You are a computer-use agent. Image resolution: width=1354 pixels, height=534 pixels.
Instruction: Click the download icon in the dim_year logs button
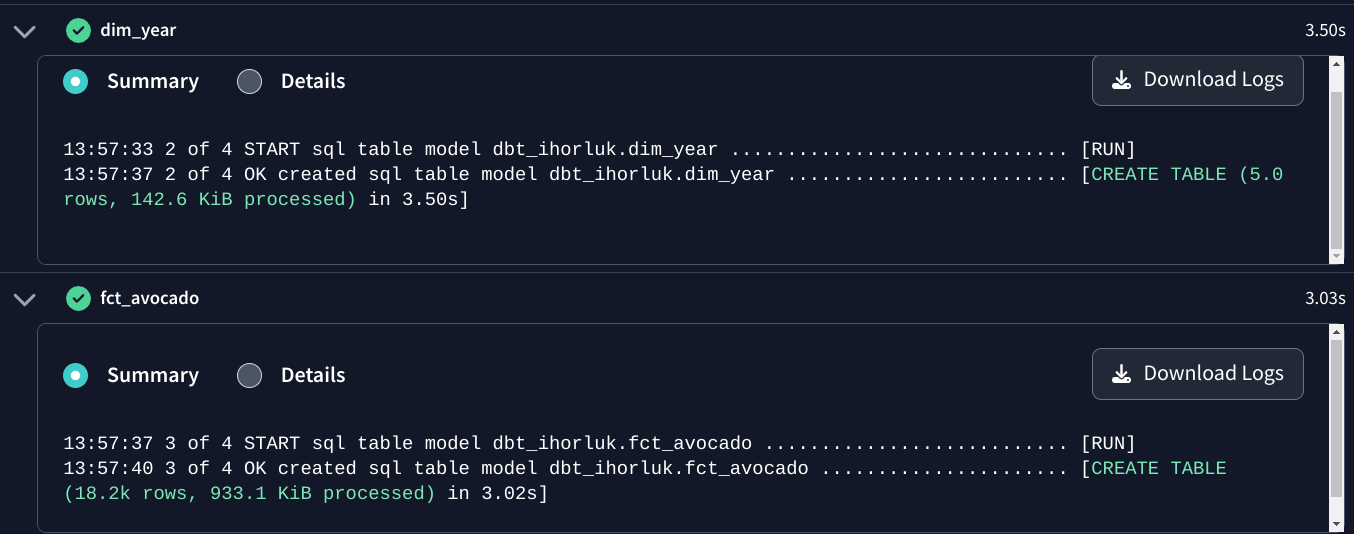pos(1122,80)
